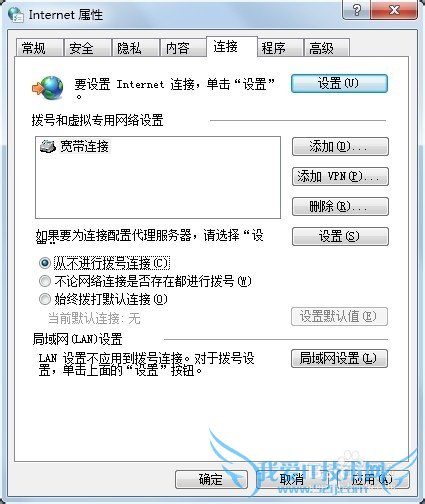The height and width of the screenshot is (504, 425).
Task: Select 不论网络连接是否存在都进行拨号 option
Action: (x=45, y=281)
